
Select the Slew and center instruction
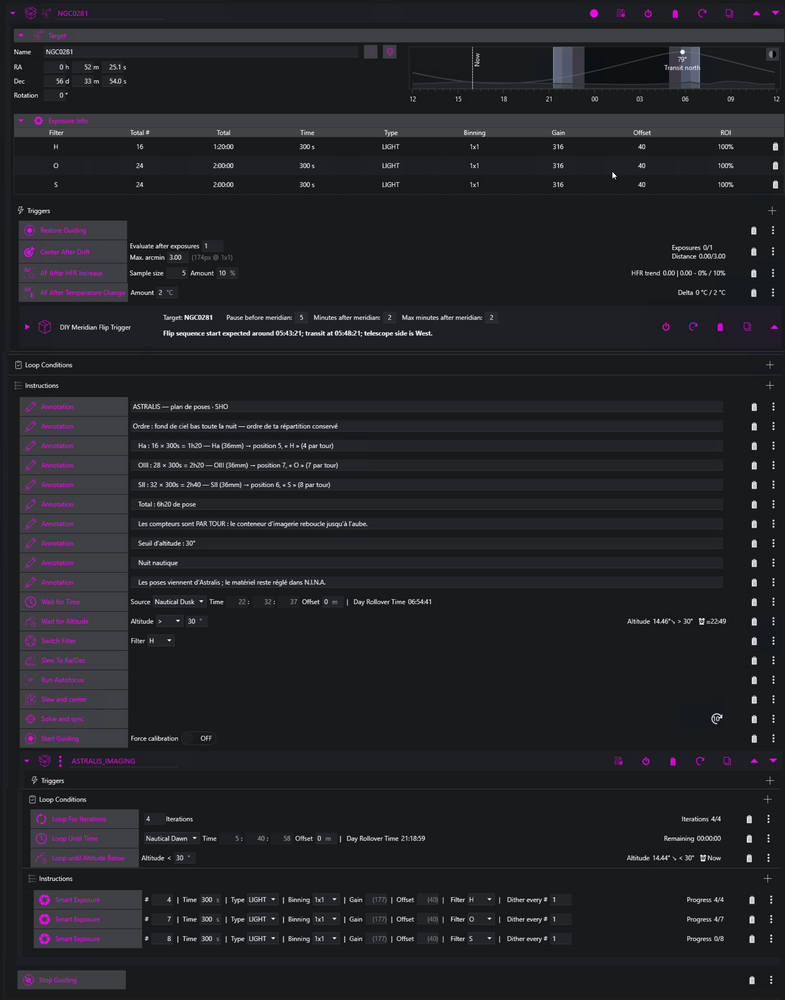[x=74, y=700]
